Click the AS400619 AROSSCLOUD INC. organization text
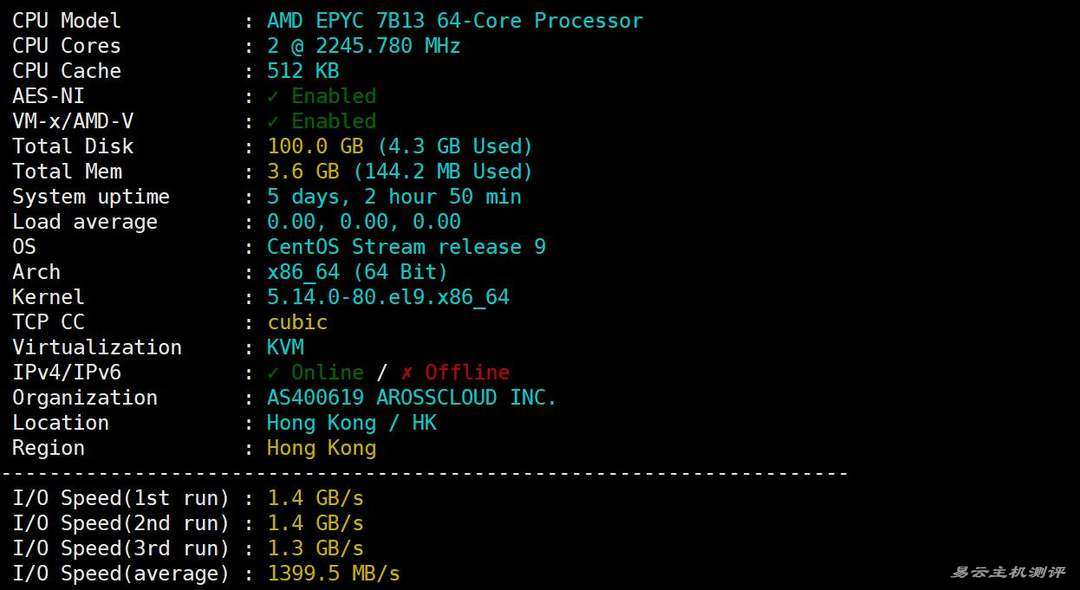 [x=411, y=398]
